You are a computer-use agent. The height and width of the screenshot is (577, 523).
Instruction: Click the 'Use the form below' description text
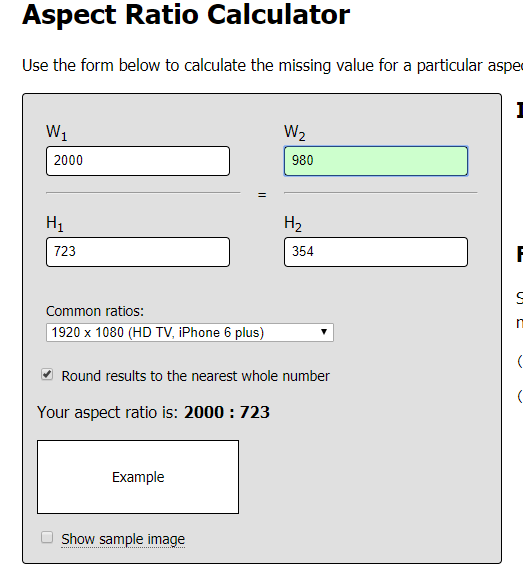click(272, 66)
